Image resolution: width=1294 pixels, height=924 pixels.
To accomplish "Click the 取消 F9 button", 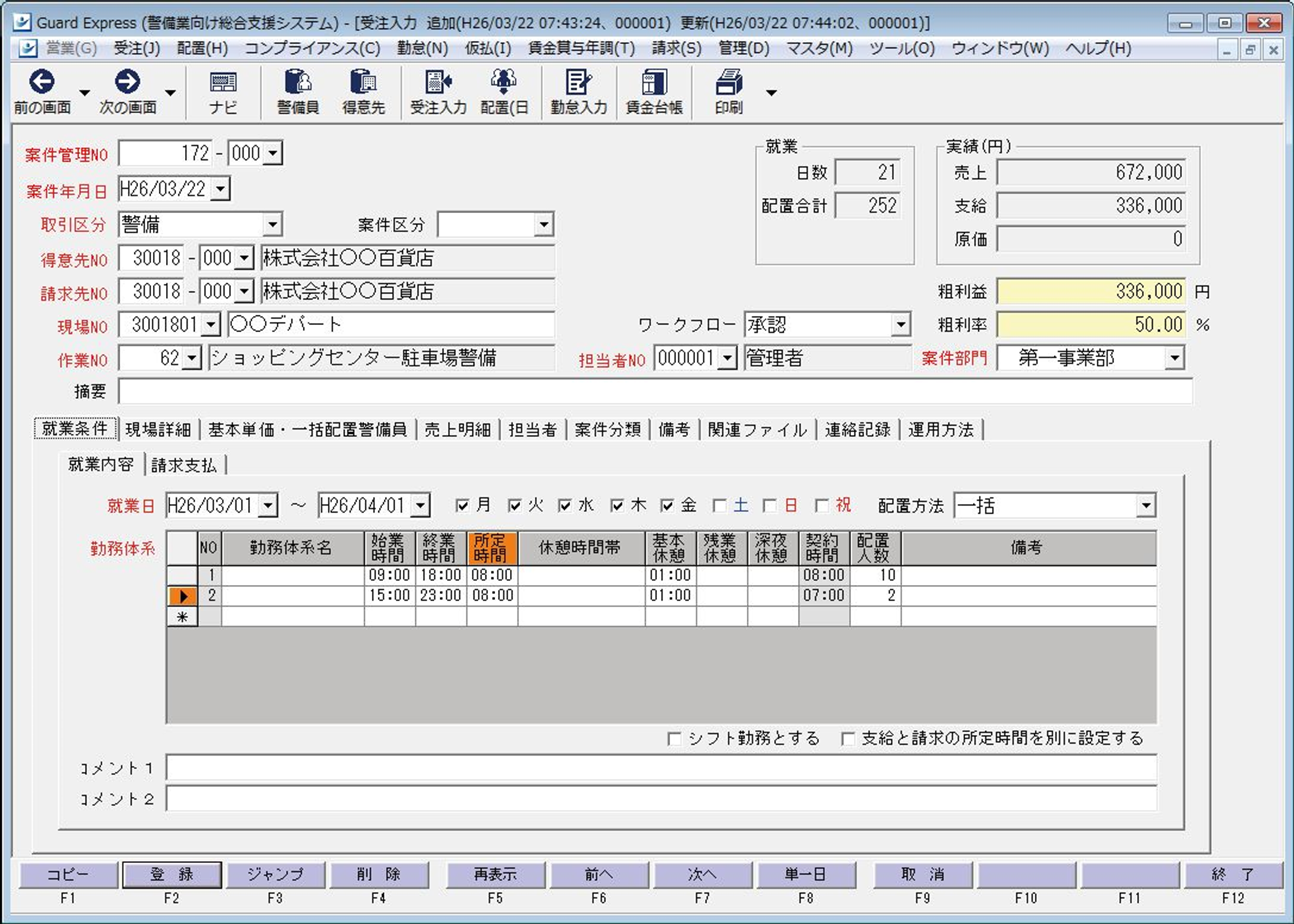I will pyautogui.click(x=922, y=874).
